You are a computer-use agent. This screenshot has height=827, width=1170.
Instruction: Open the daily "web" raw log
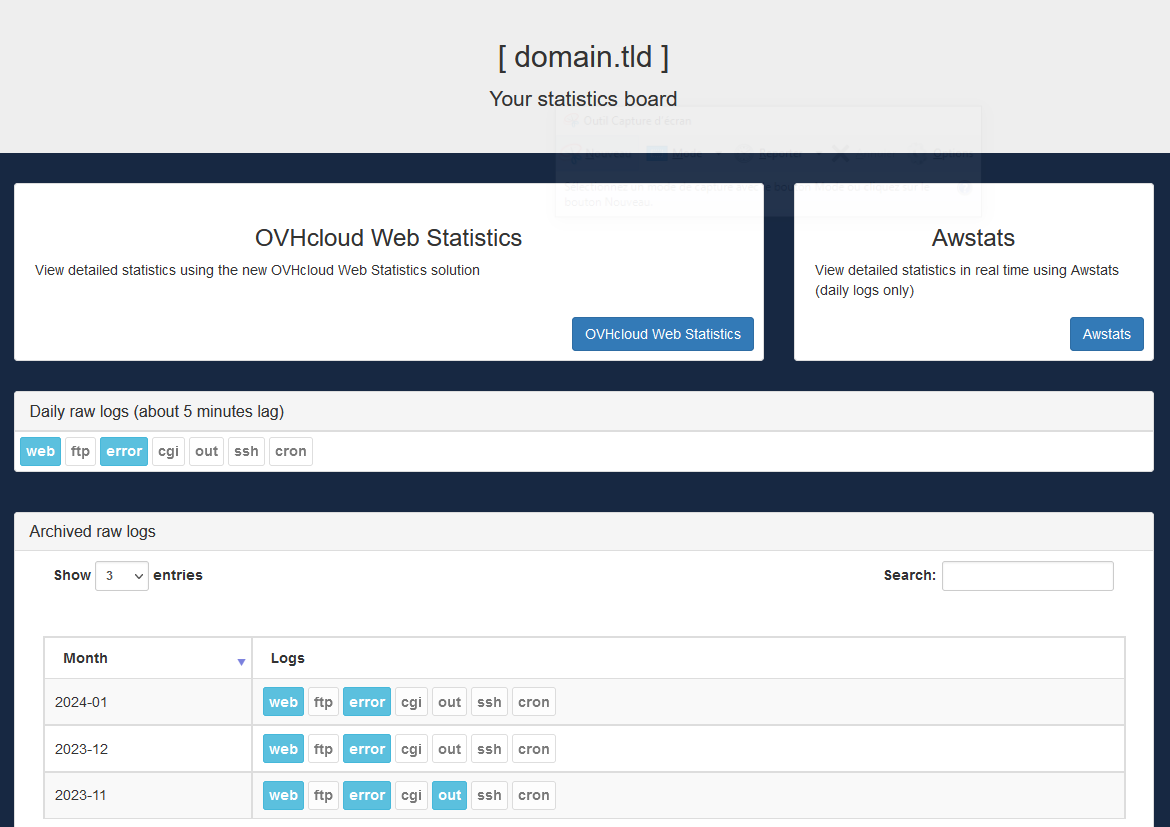coord(40,451)
